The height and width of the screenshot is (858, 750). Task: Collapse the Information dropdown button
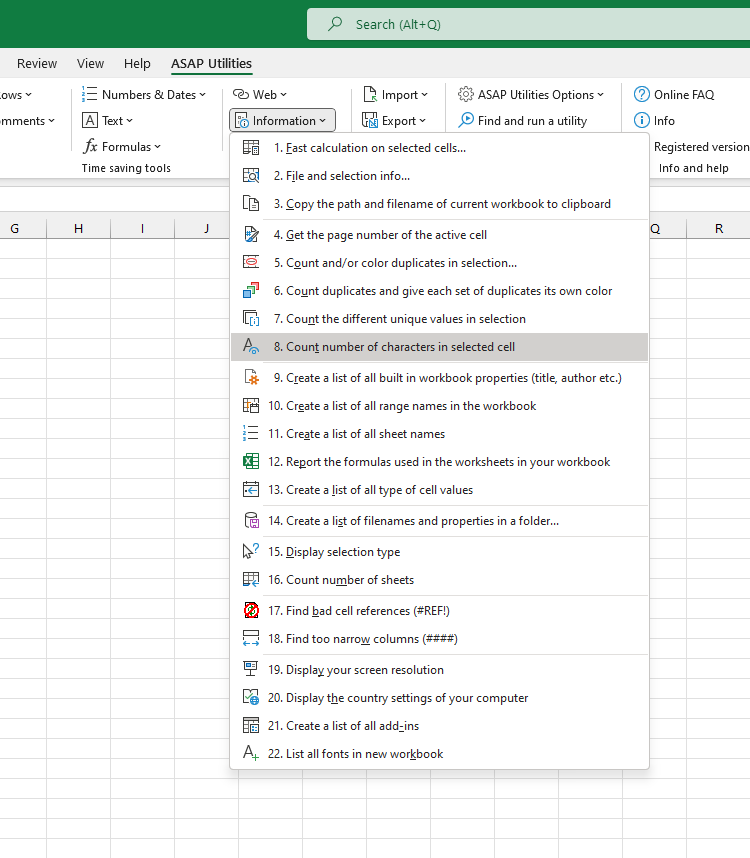pos(282,120)
